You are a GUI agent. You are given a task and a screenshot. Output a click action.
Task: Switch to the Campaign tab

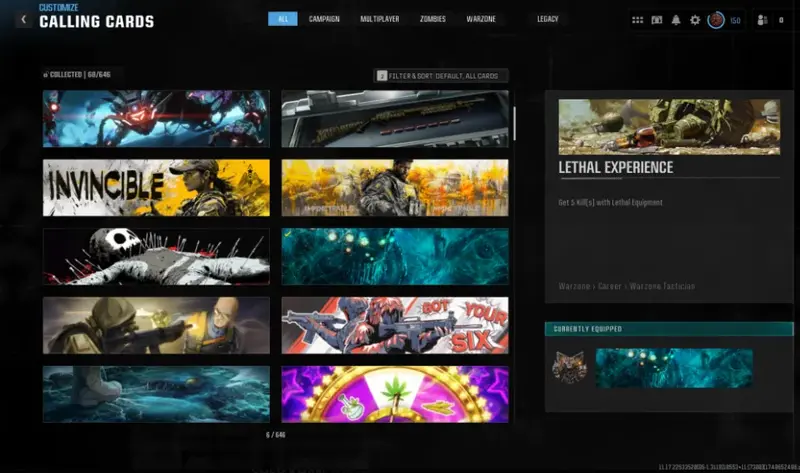pos(323,18)
